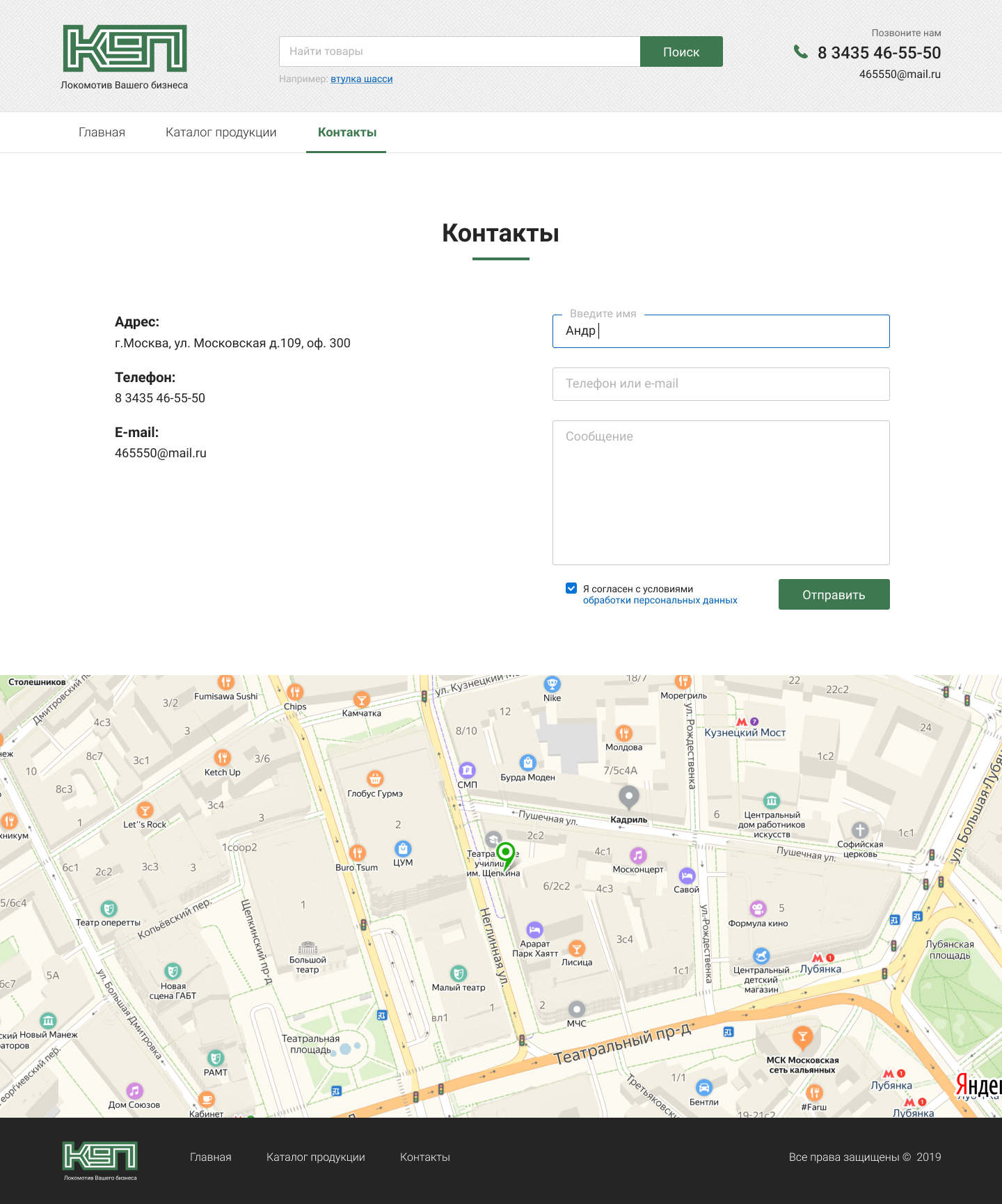
Task: Select the Большой театр landmark icon
Action: (308, 947)
